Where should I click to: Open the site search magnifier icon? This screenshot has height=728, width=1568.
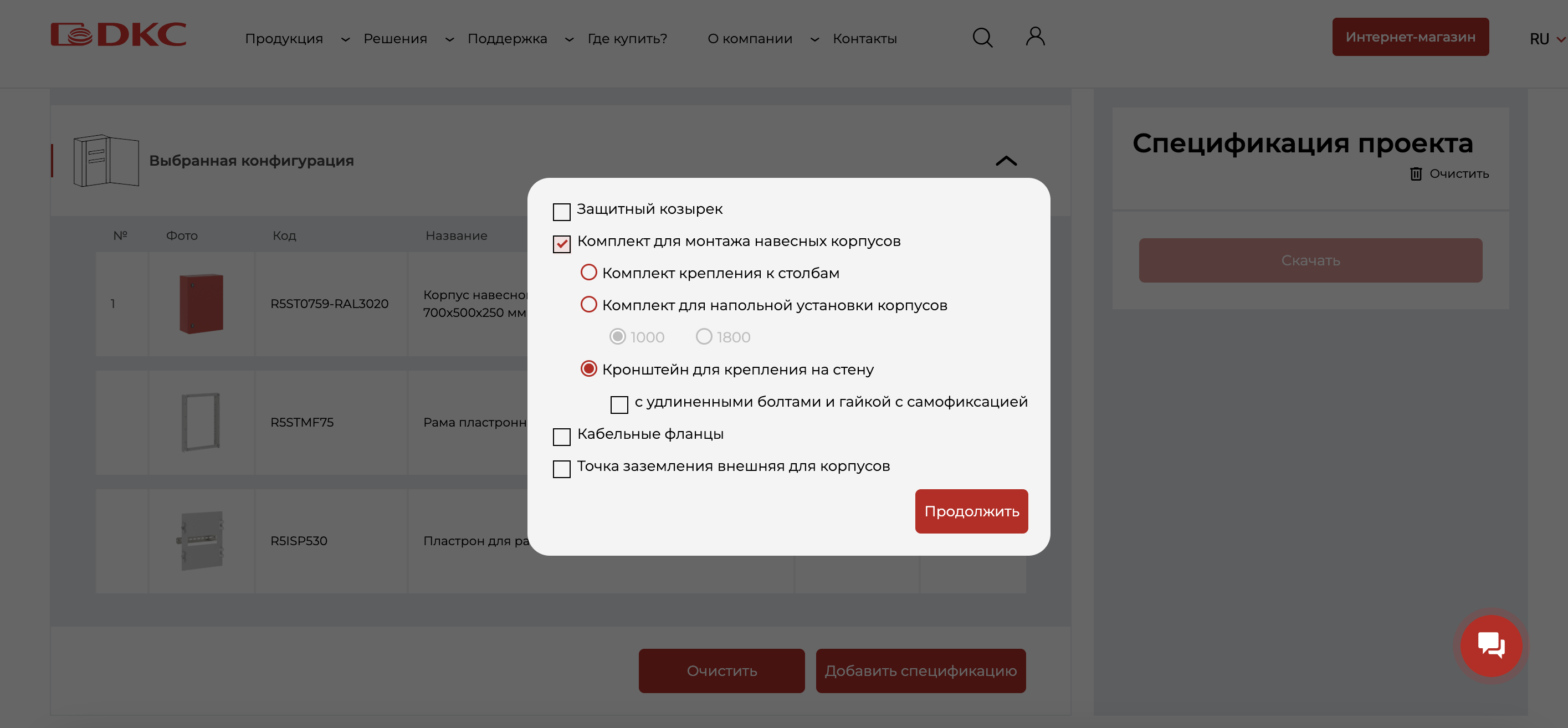[x=982, y=38]
